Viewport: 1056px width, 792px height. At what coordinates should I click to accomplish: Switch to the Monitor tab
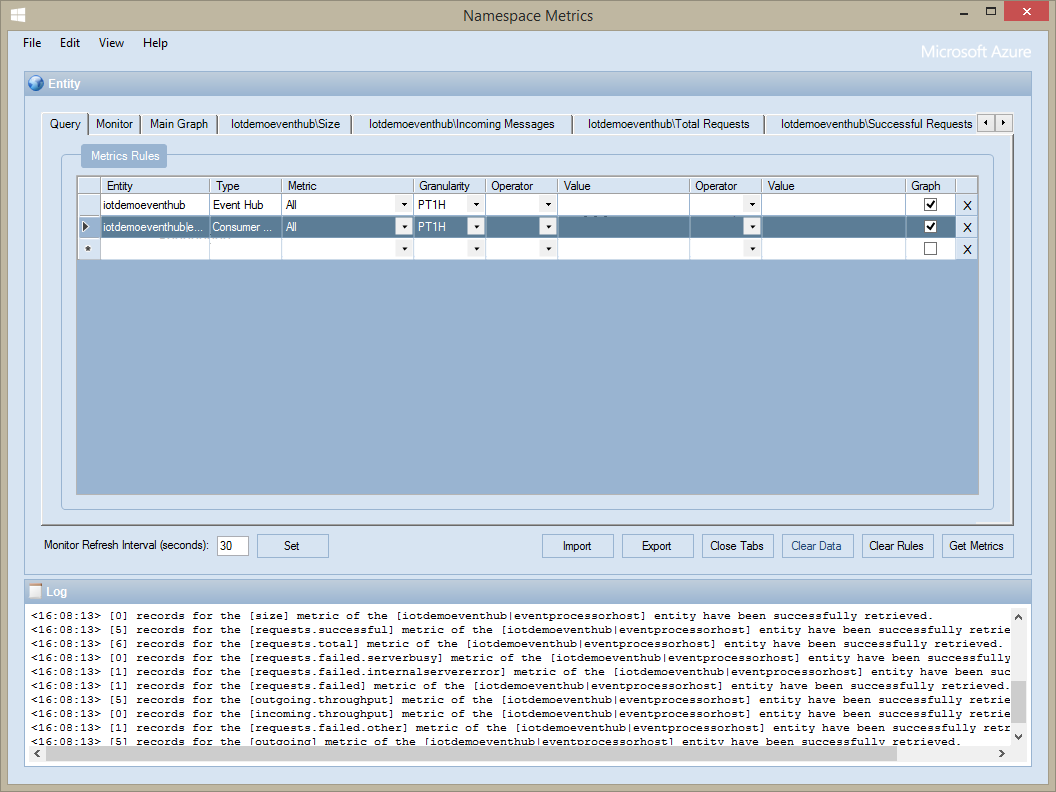(x=114, y=124)
